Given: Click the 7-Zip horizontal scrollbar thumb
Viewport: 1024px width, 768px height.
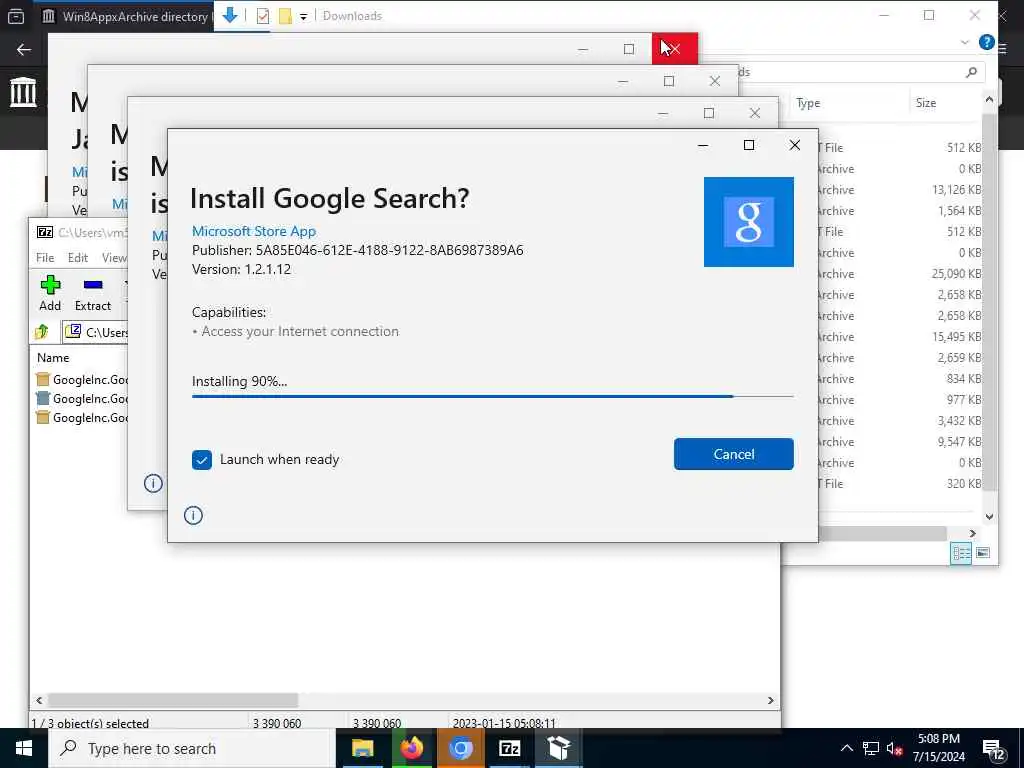Looking at the screenshot, I should 173,700.
